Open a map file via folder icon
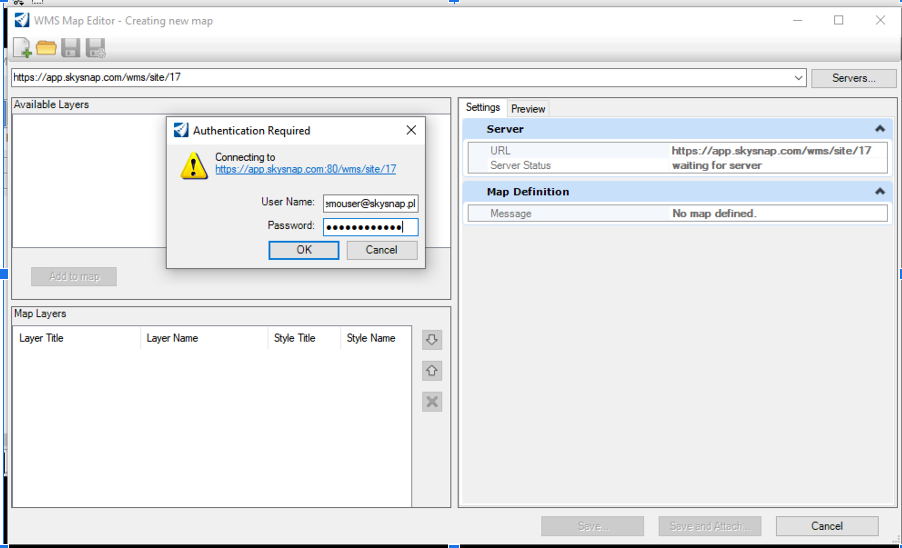This screenshot has width=902, height=548. (46, 48)
